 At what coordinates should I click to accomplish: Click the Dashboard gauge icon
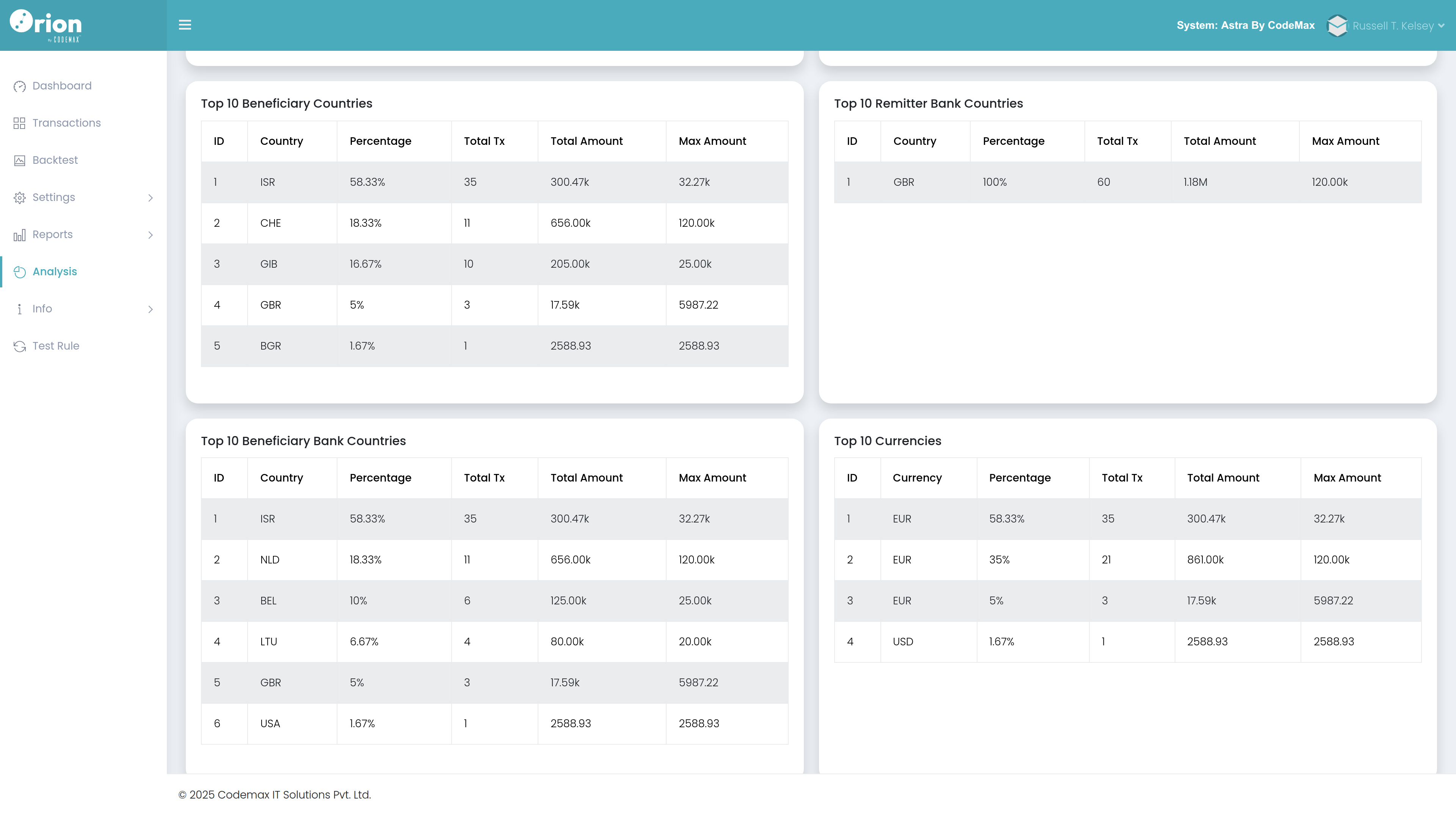pyautogui.click(x=20, y=86)
